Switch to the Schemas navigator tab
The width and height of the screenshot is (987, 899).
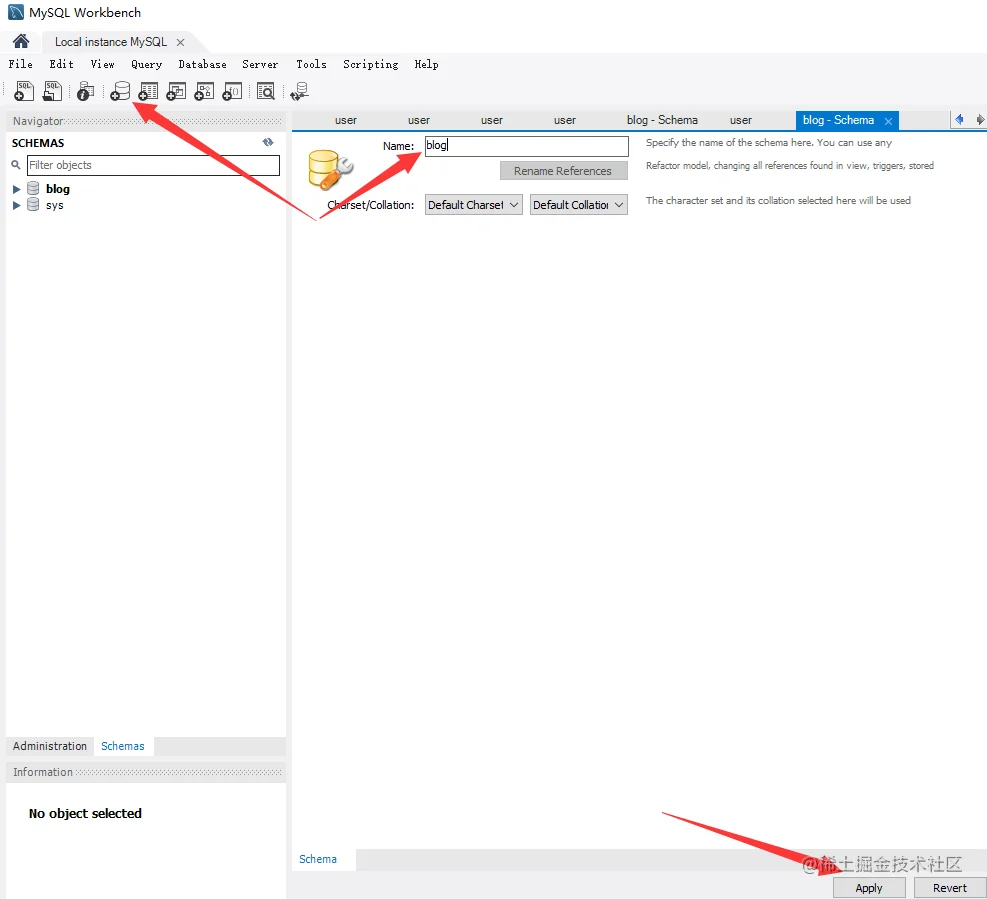coord(123,746)
